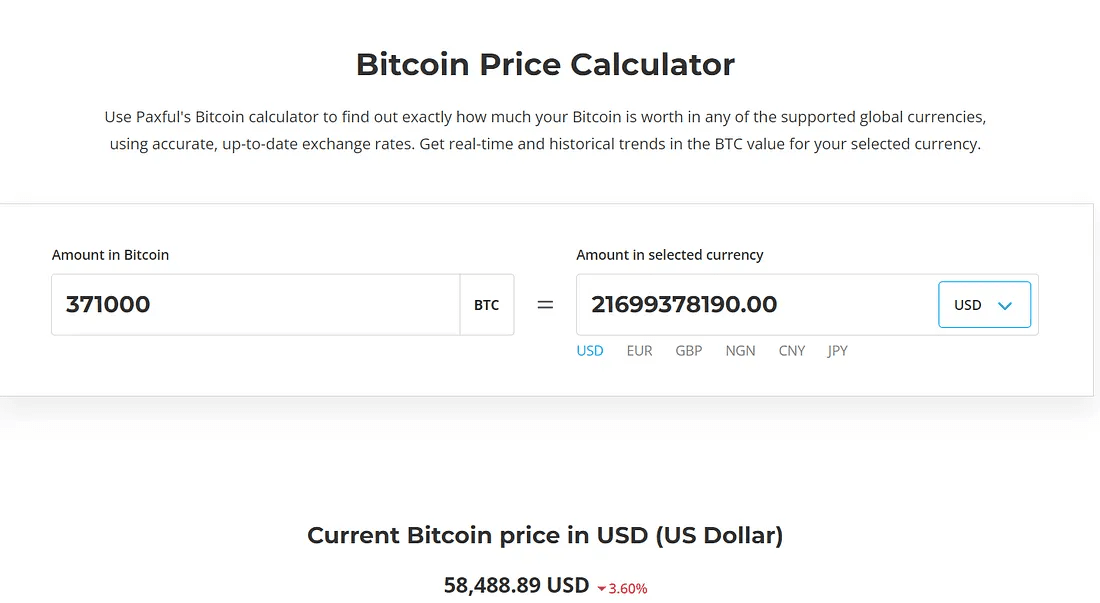Focus the Amount in selected currency field

755,305
